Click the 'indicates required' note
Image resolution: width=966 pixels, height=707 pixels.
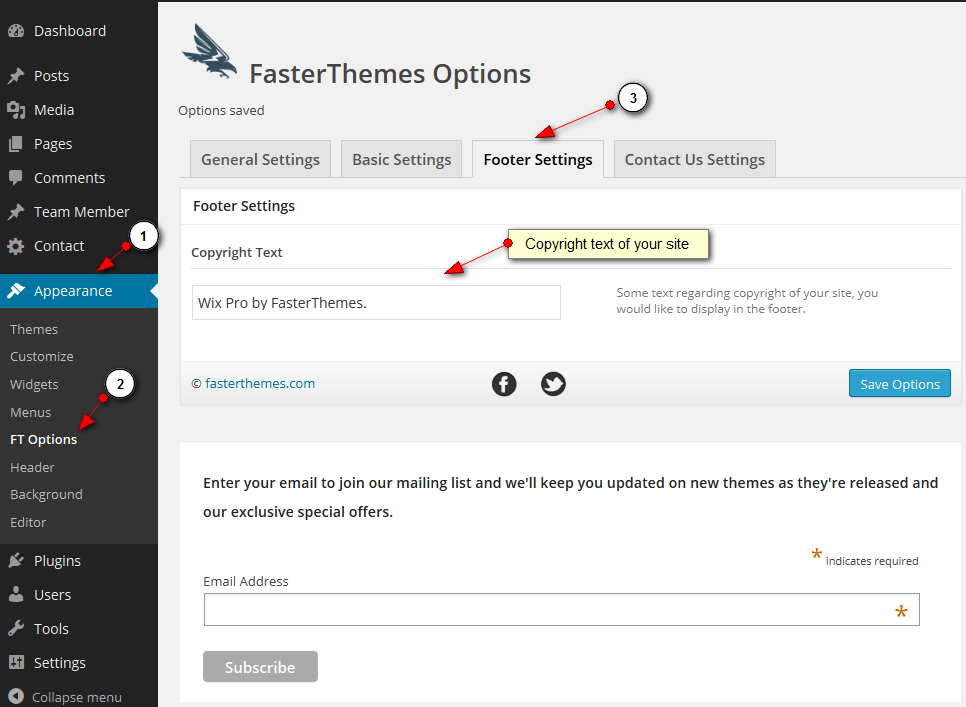click(x=872, y=561)
